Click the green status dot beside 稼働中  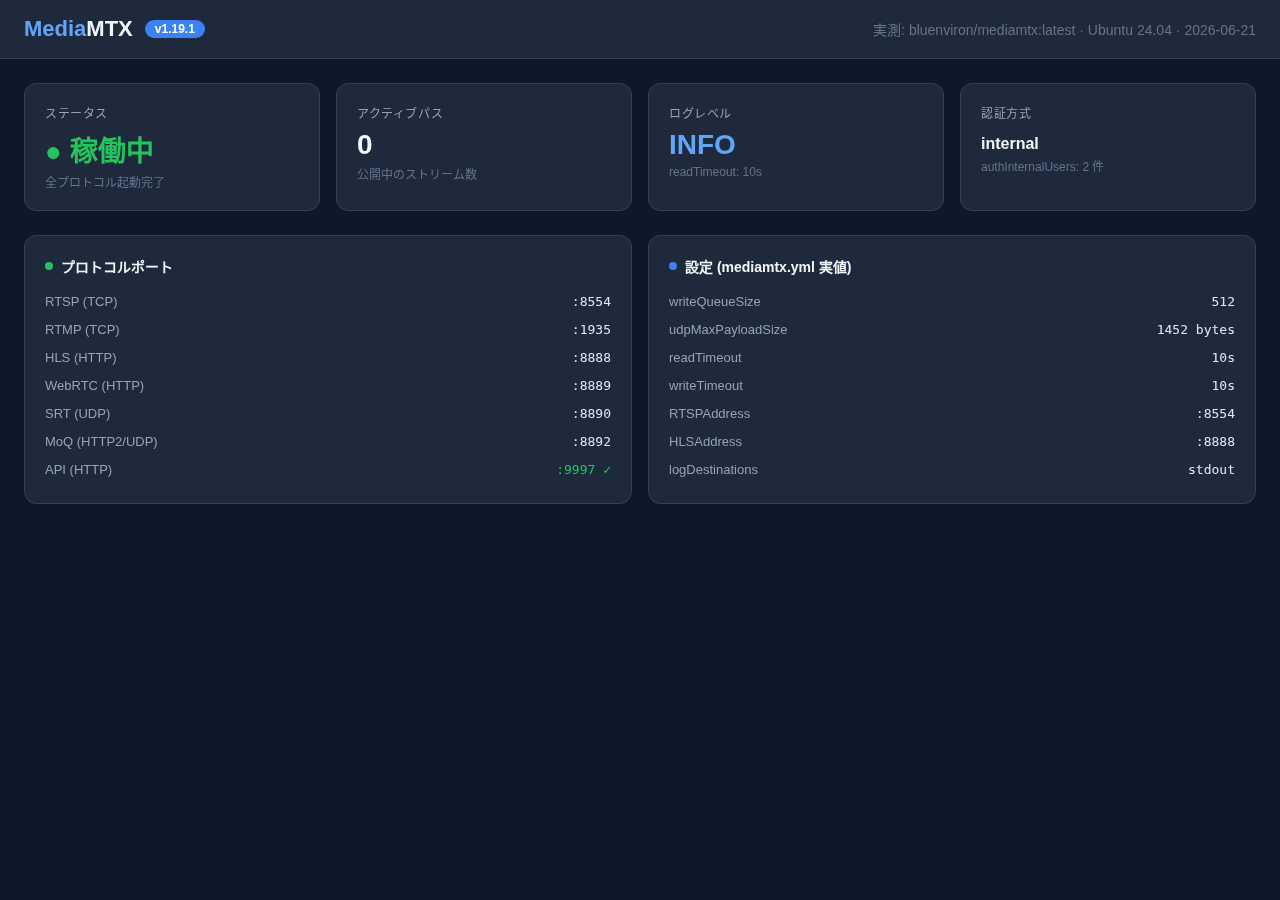[53, 153]
